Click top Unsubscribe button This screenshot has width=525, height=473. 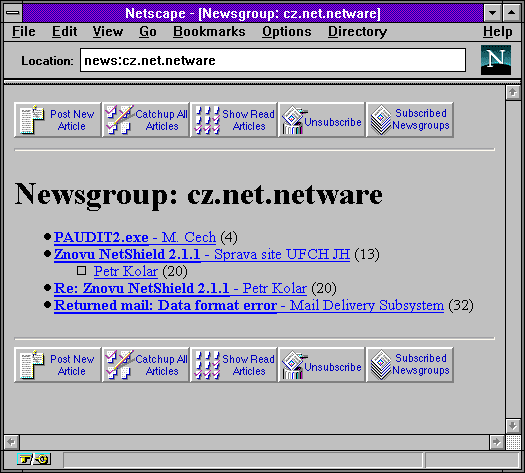click(321, 120)
